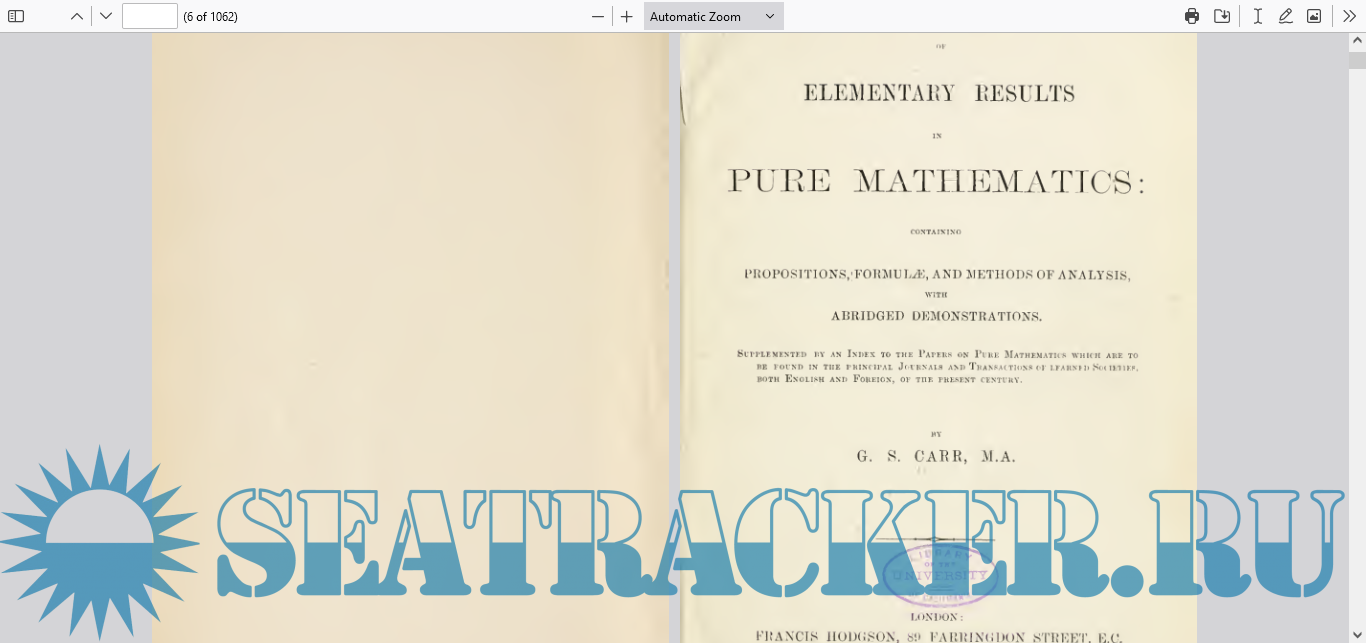Select the add image tool
Screen dimensions: 1366x643
click(x=1314, y=16)
